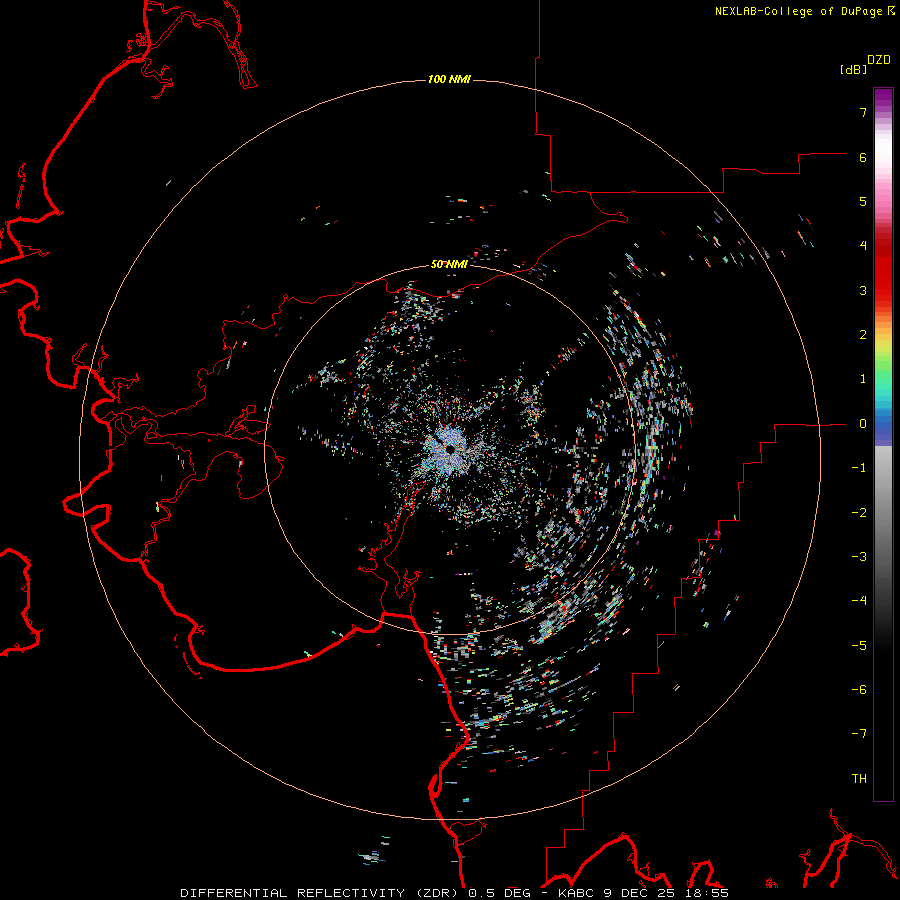Click the 7 value on the color scale
The image size is (900, 900).
coord(863,112)
